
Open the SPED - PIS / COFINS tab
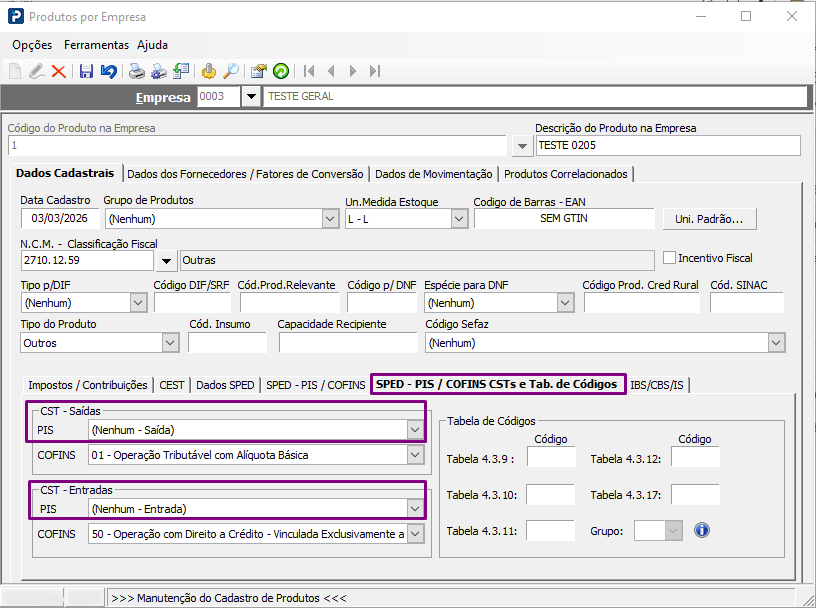pos(316,385)
